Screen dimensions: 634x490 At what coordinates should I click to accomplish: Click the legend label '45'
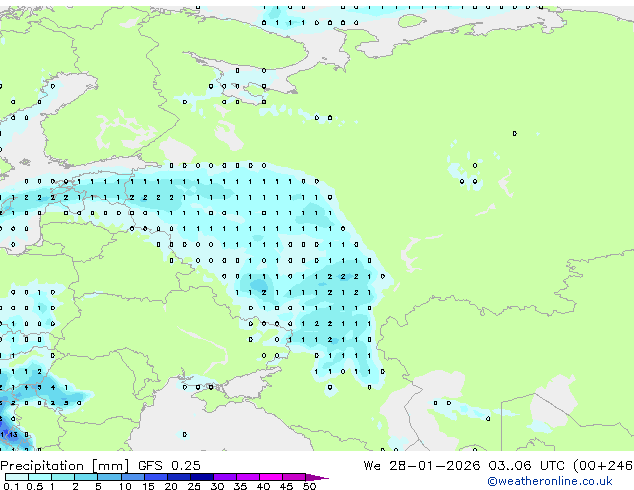pos(286,486)
